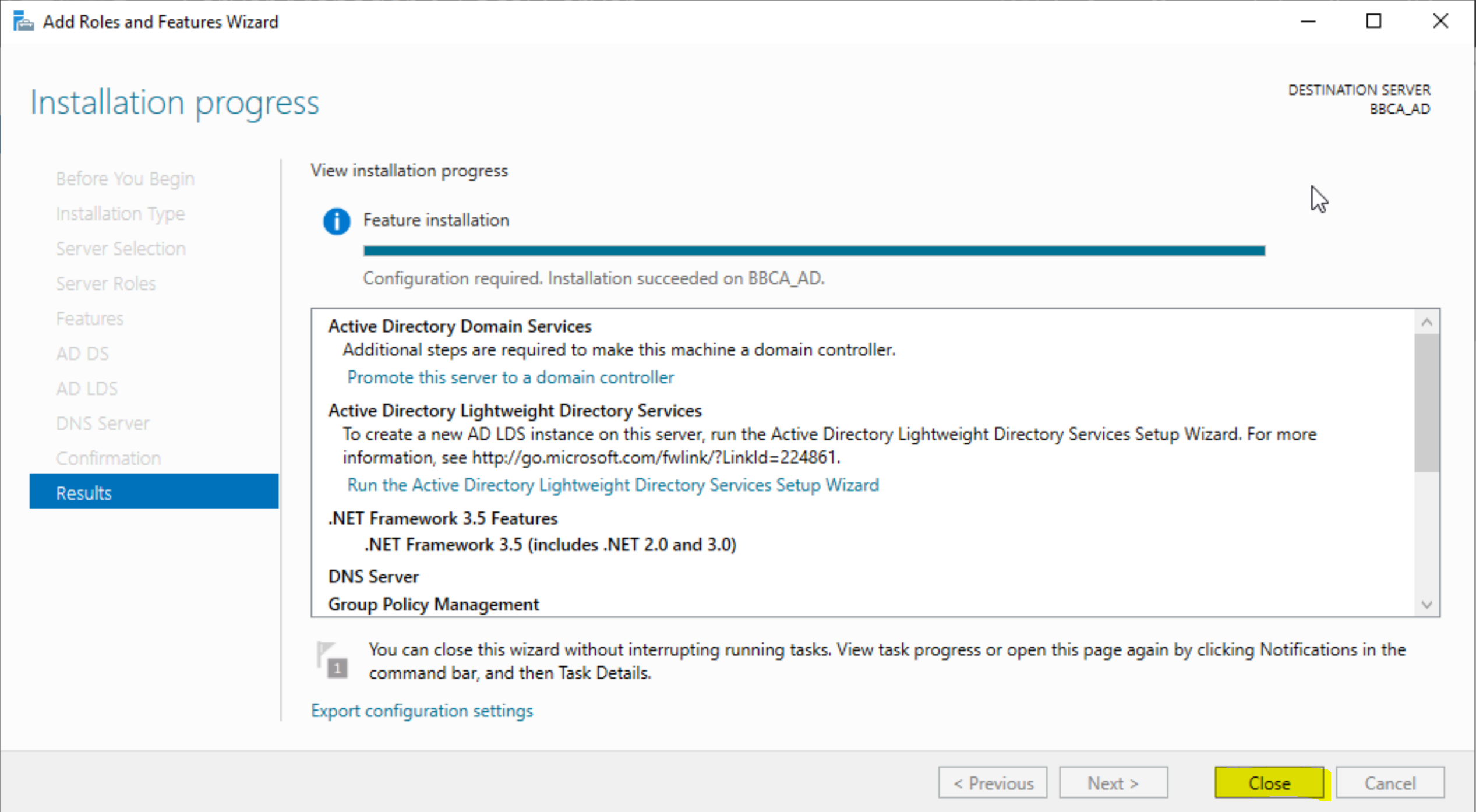
Task: Click the Close button
Action: [x=1269, y=783]
